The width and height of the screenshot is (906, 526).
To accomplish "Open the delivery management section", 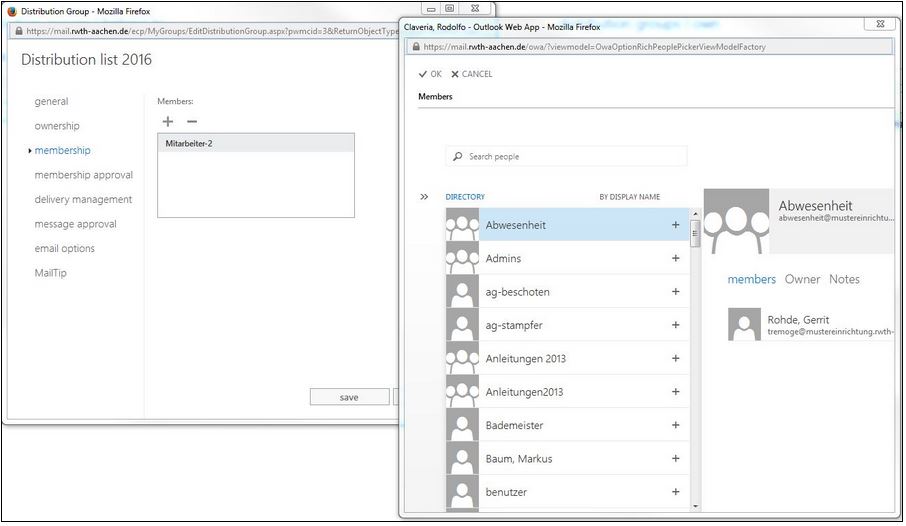I will click(83, 199).
